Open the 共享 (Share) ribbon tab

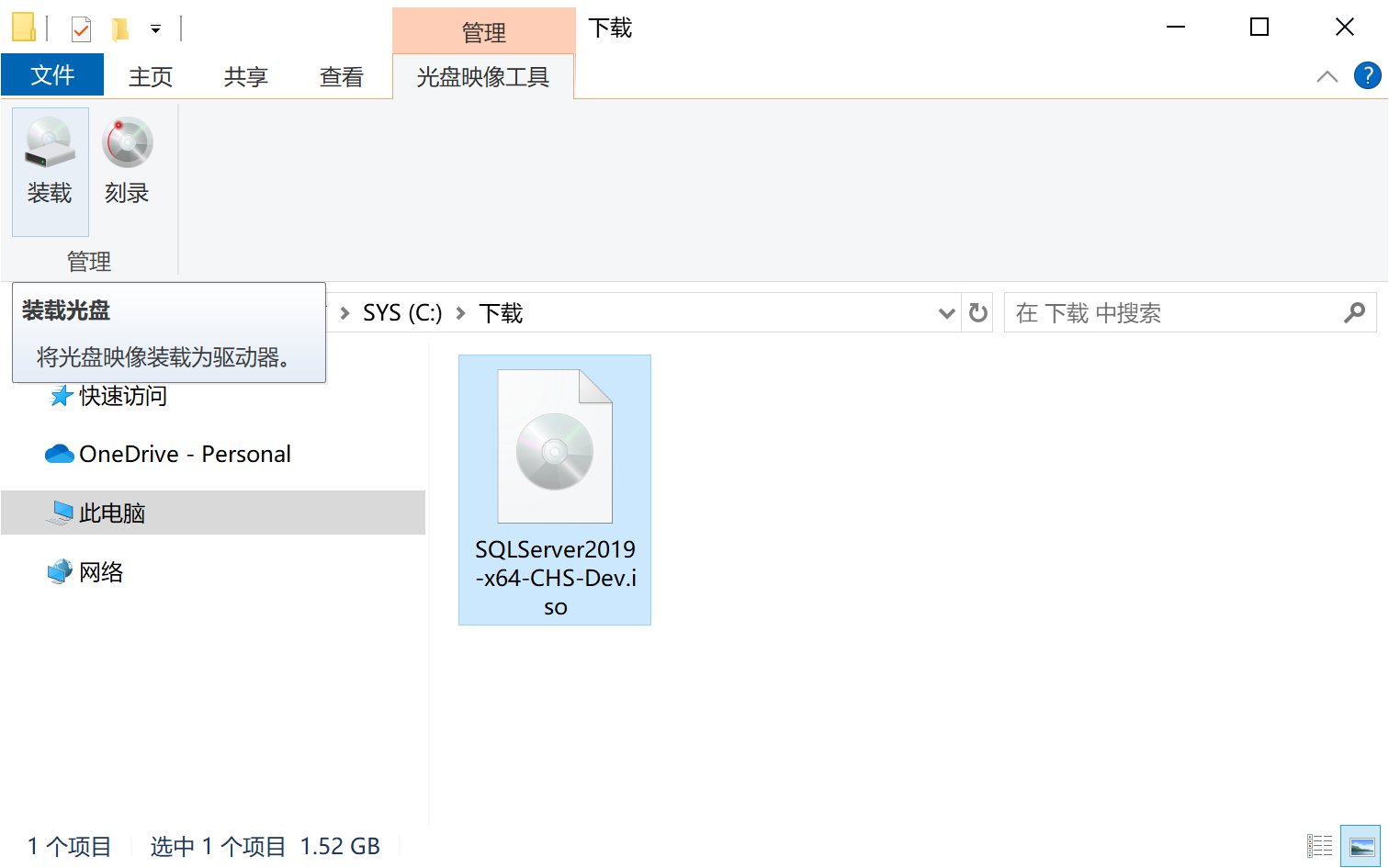coord(246,77)
